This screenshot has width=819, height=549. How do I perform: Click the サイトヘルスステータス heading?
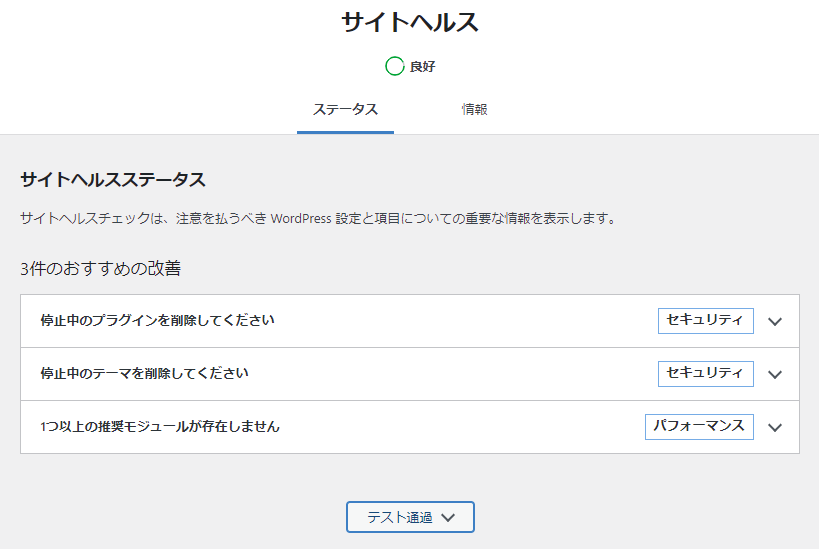(113, 180)
